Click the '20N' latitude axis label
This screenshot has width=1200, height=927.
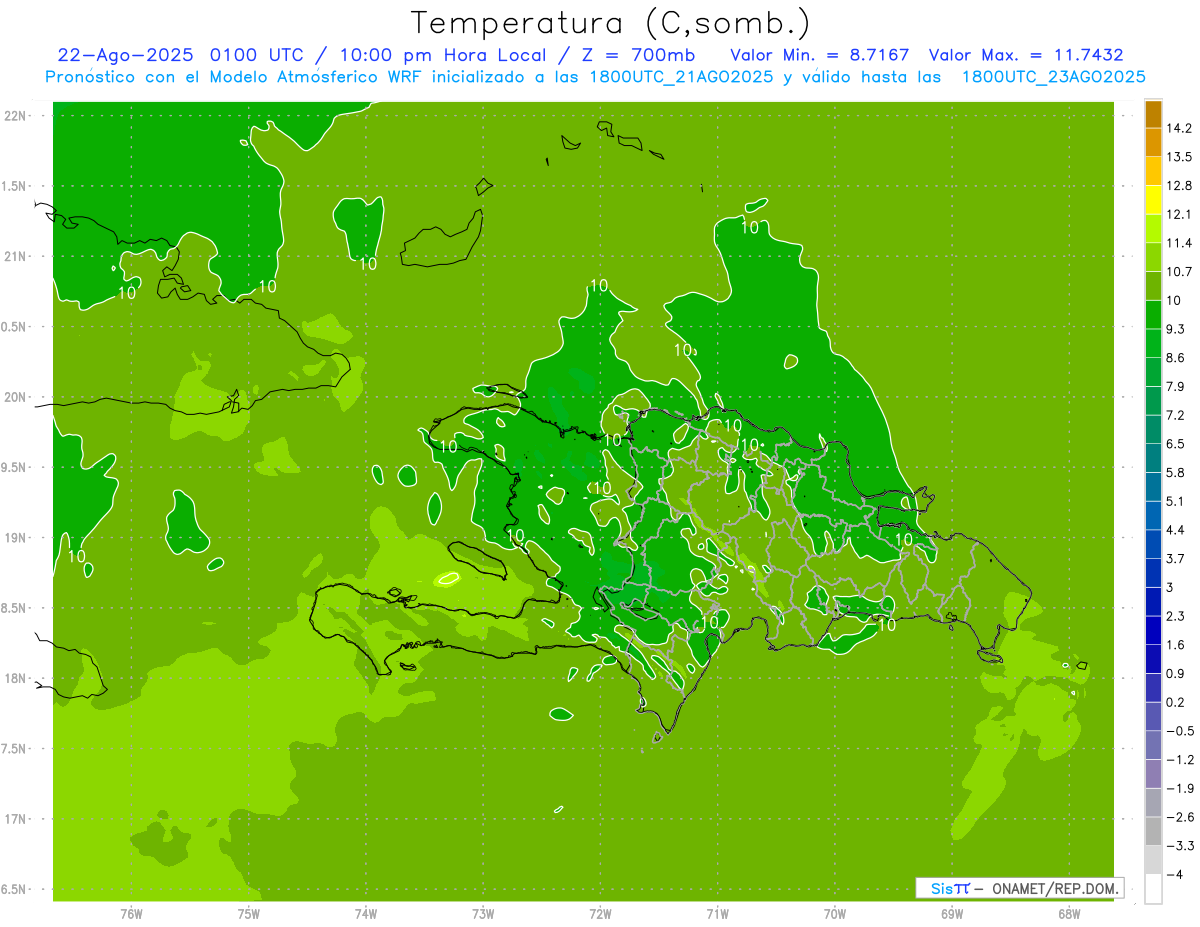15,397
